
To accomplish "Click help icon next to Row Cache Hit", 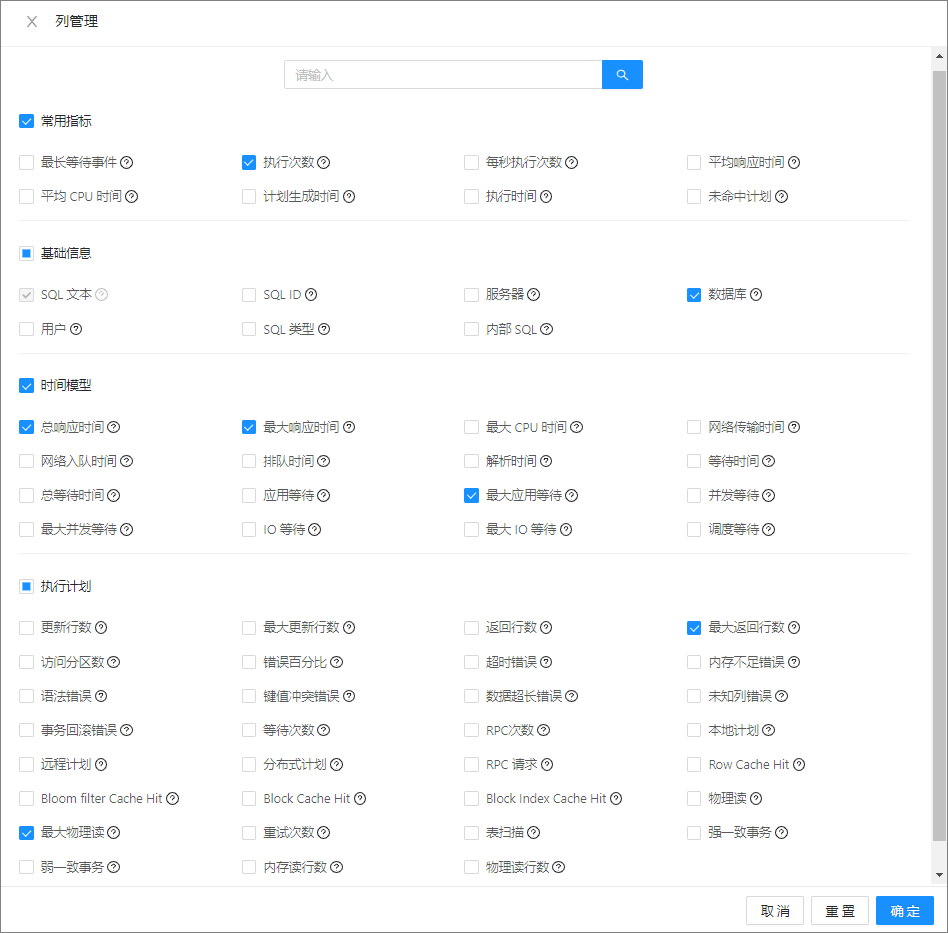I will [799, 765].
